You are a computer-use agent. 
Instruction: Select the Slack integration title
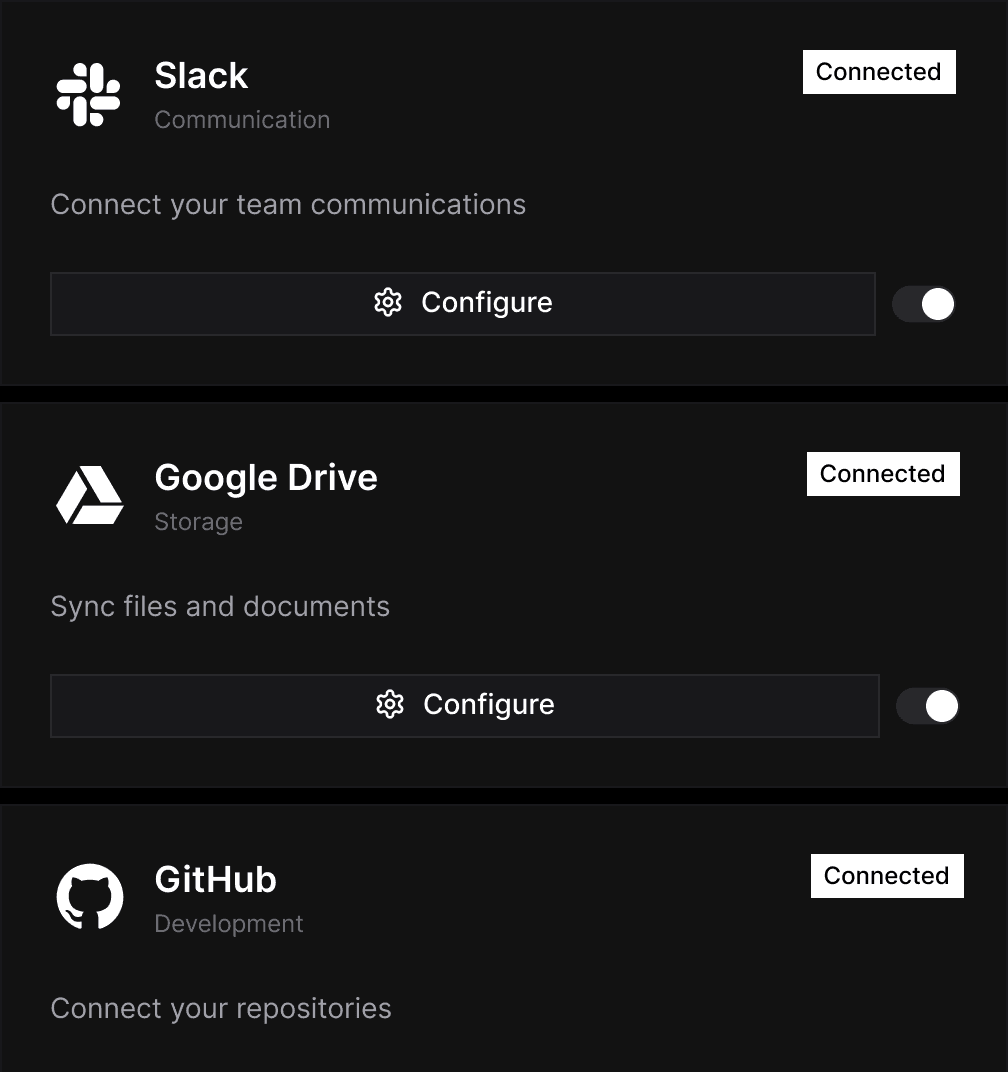tap(201, 76)
